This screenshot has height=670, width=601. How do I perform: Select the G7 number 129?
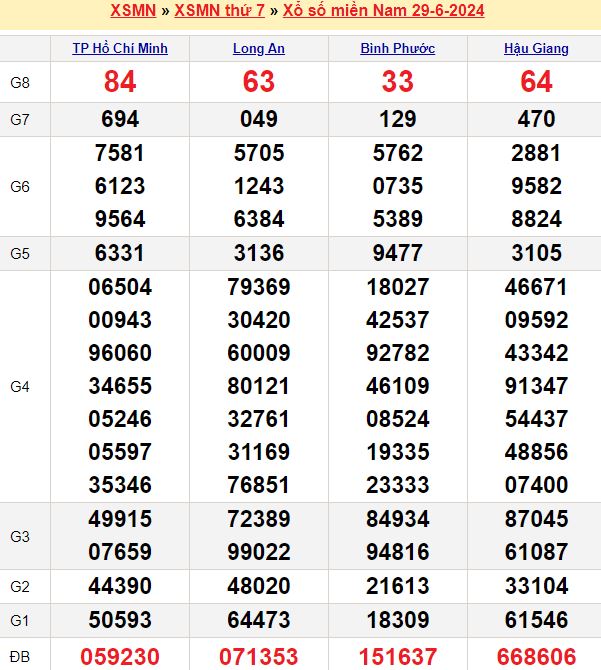click(x=397, y=120)
